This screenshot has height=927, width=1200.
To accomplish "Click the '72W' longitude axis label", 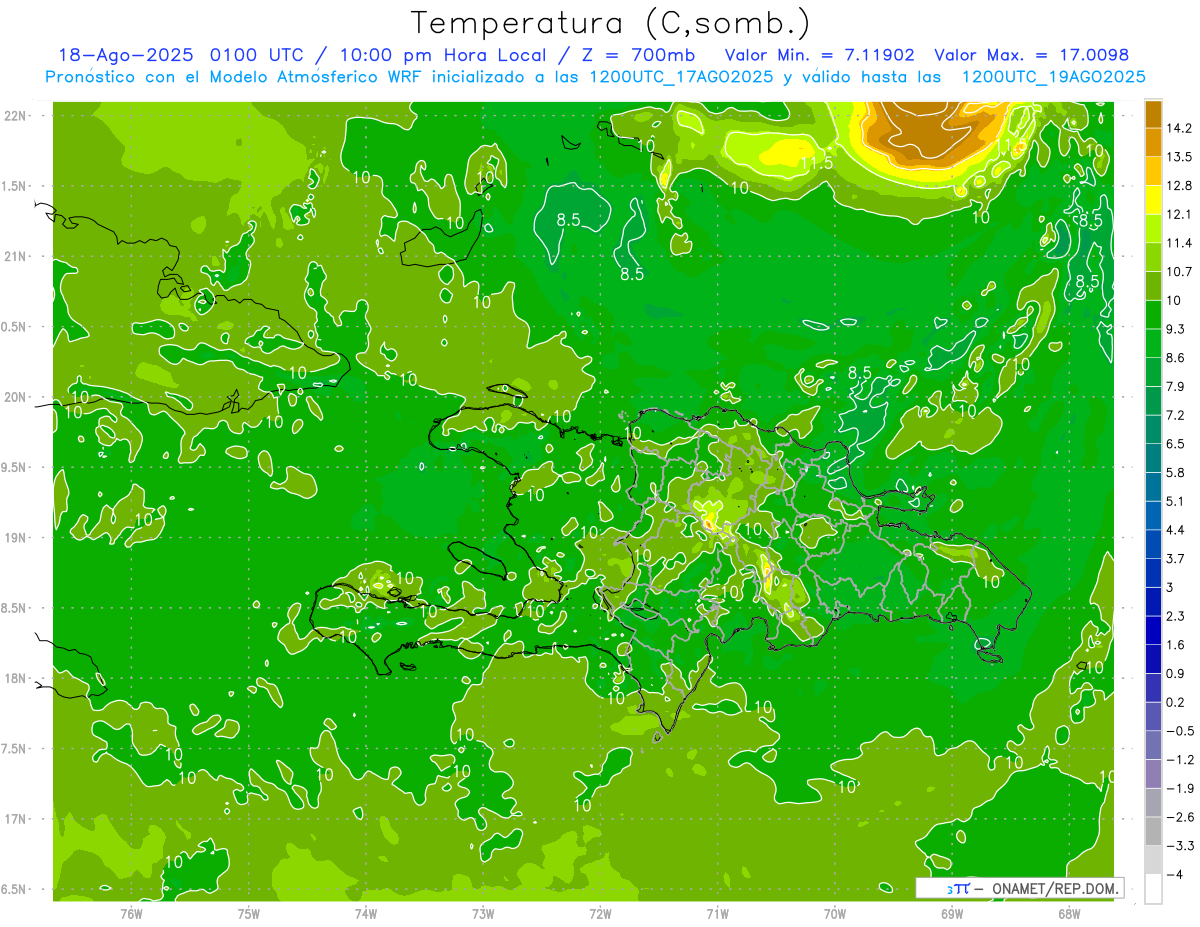I will point(600,913).
